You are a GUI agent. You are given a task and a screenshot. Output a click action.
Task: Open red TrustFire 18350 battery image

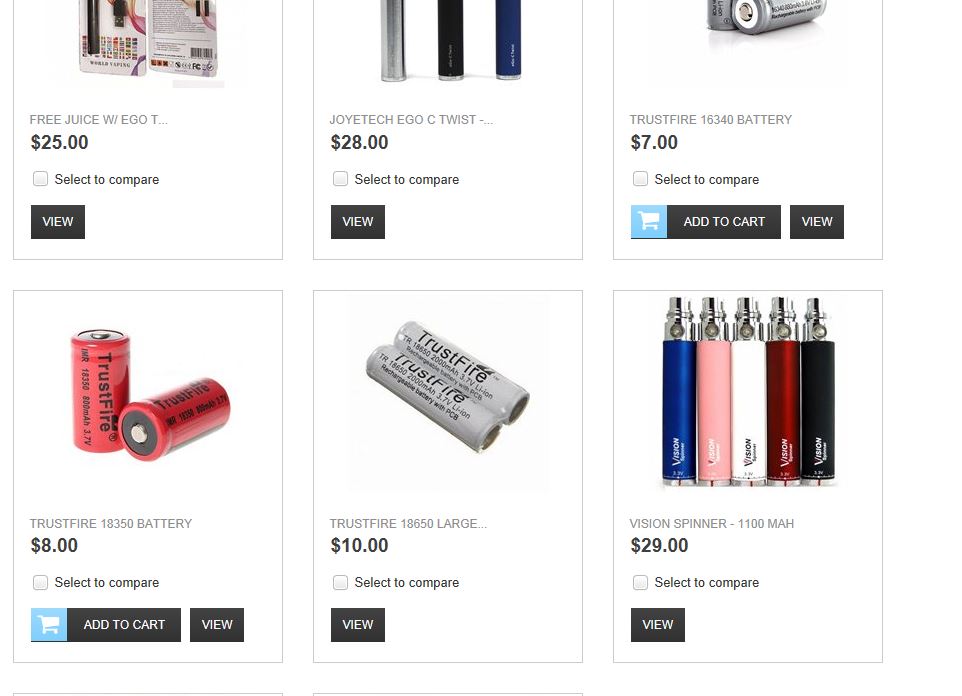click(x=150, y=394)
